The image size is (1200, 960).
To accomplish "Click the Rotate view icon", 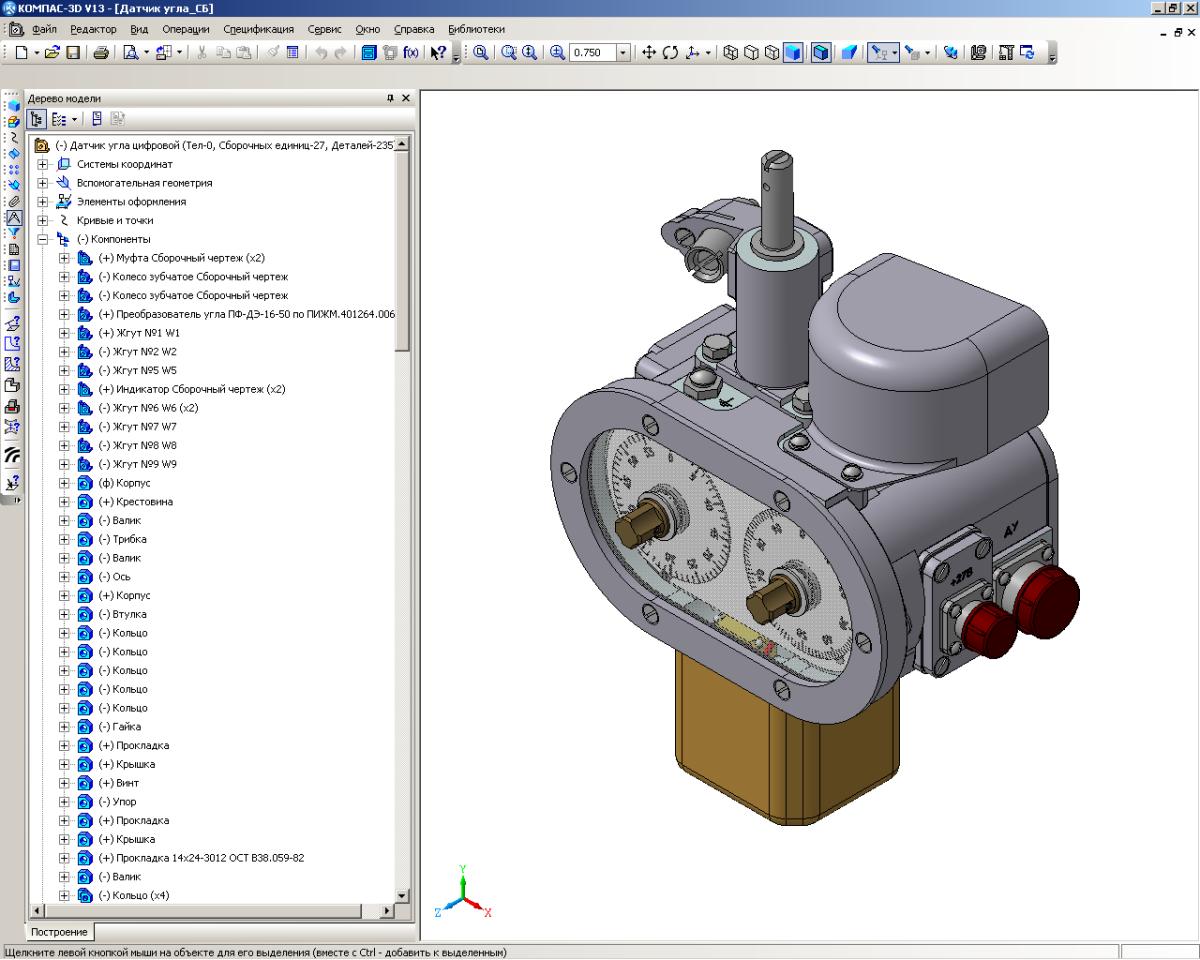I will (670, 53).
